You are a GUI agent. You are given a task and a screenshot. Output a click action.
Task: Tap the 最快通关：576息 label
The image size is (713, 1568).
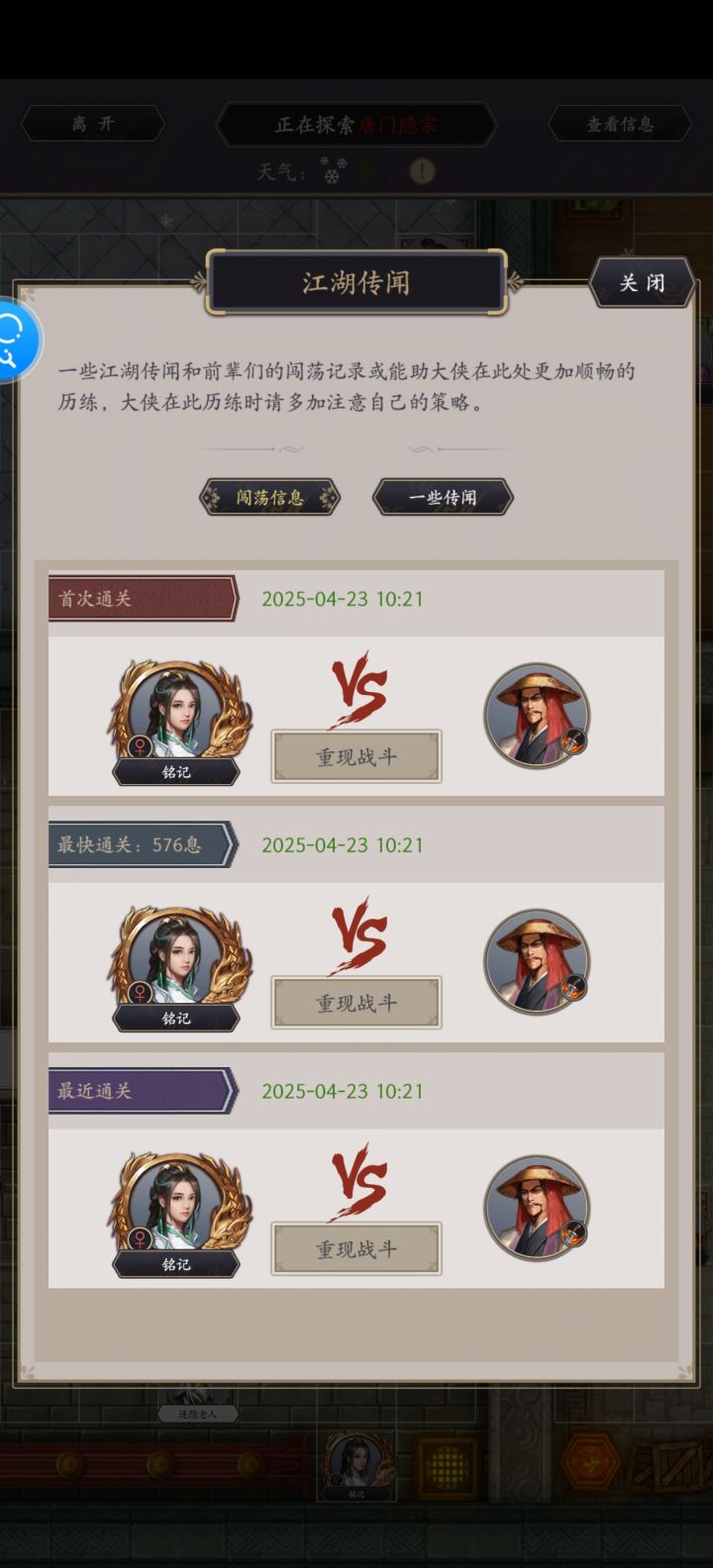pos(129,844)
